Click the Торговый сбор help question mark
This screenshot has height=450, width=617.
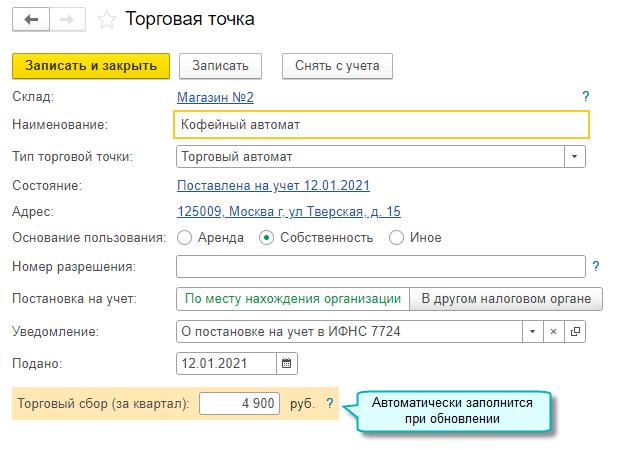click(x=329, y=403)
